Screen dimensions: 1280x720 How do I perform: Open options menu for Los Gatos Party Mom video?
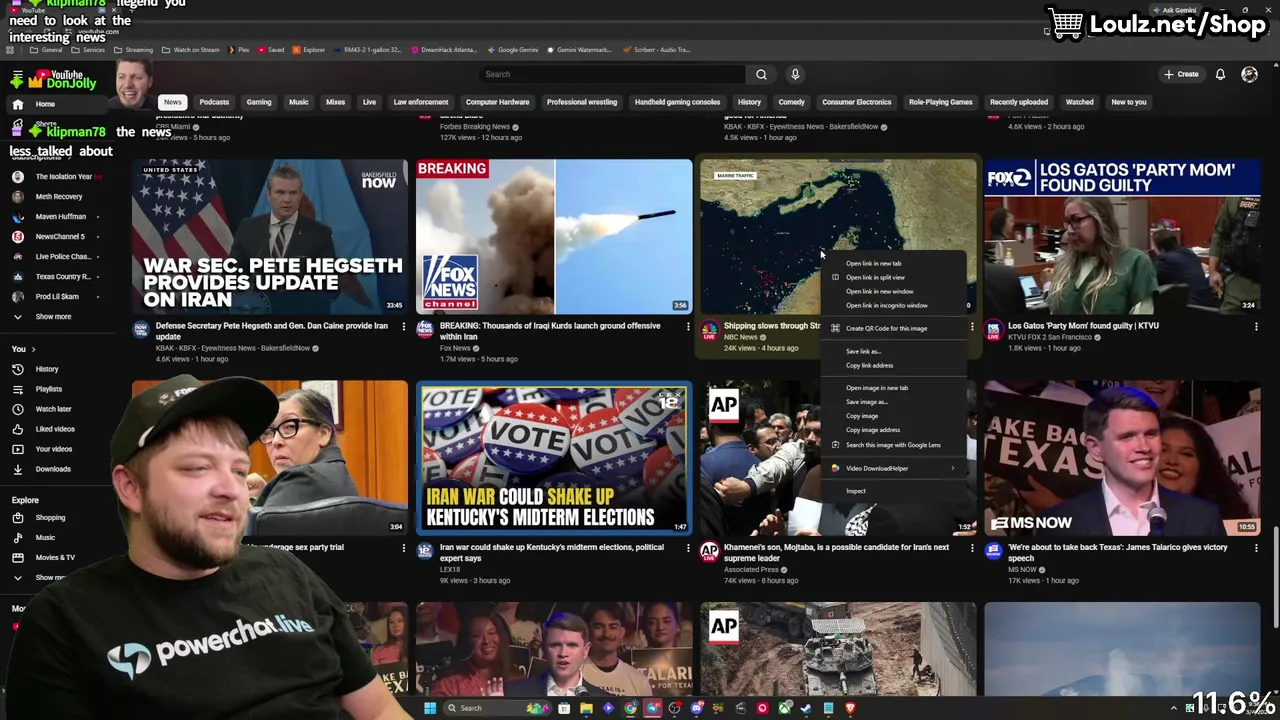click(1255, 327)
